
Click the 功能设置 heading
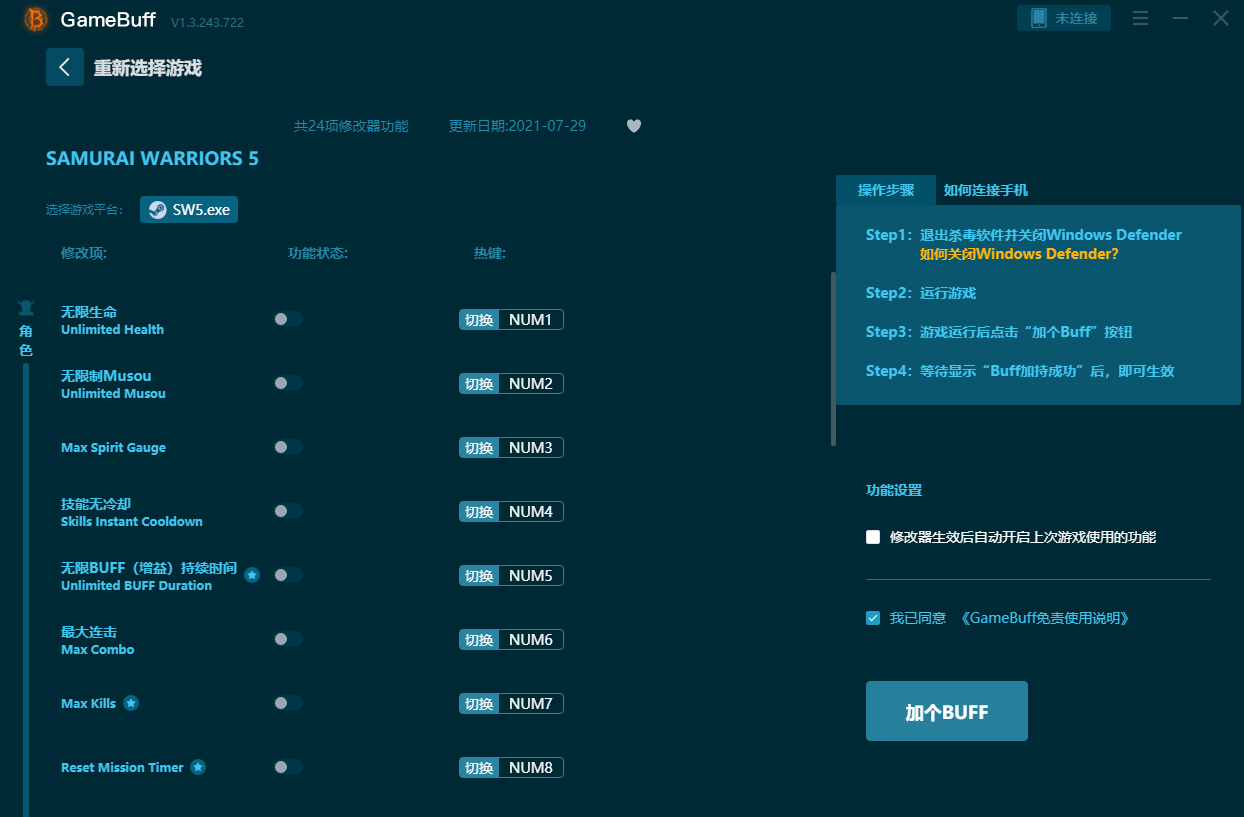pyautogui.click(x=894, y=490)
